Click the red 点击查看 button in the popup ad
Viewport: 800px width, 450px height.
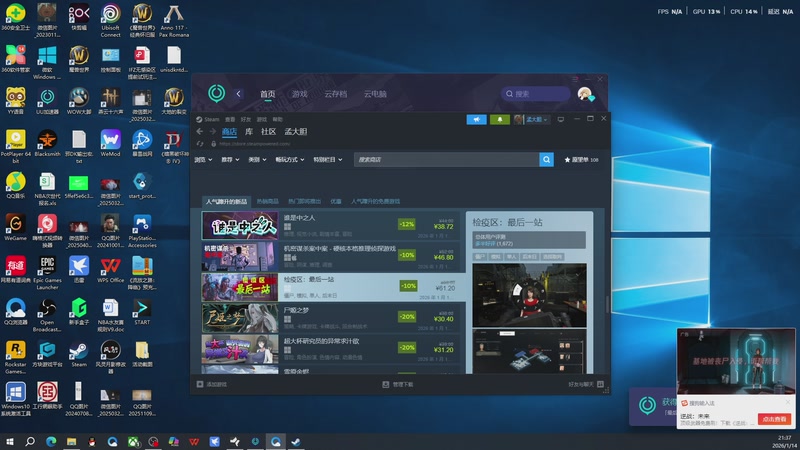(774, 419)
